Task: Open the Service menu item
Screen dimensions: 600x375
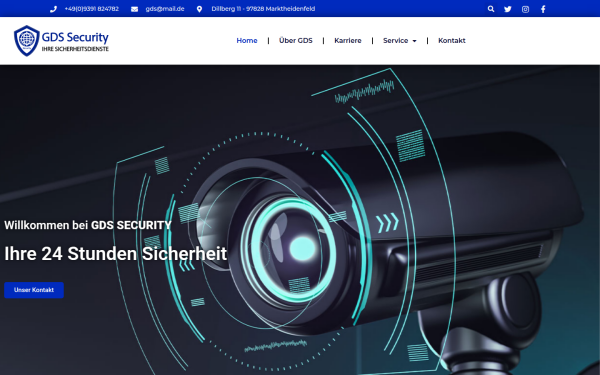Action: click(396, 41)
